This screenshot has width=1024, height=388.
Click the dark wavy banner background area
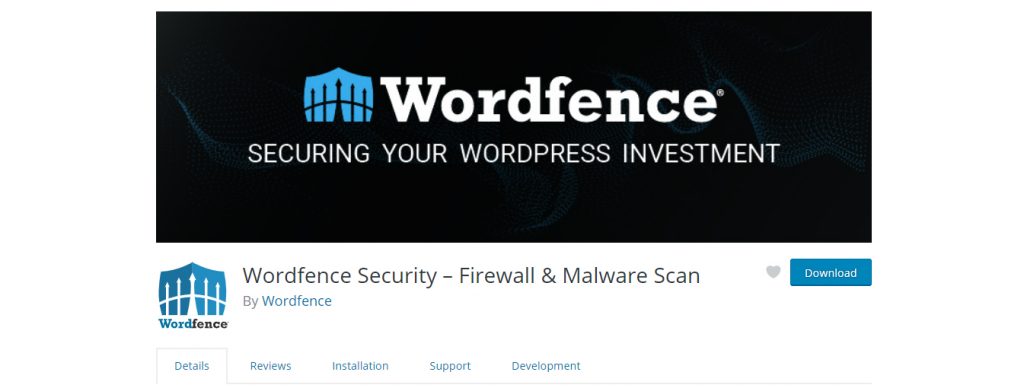(x=513, y=202)
